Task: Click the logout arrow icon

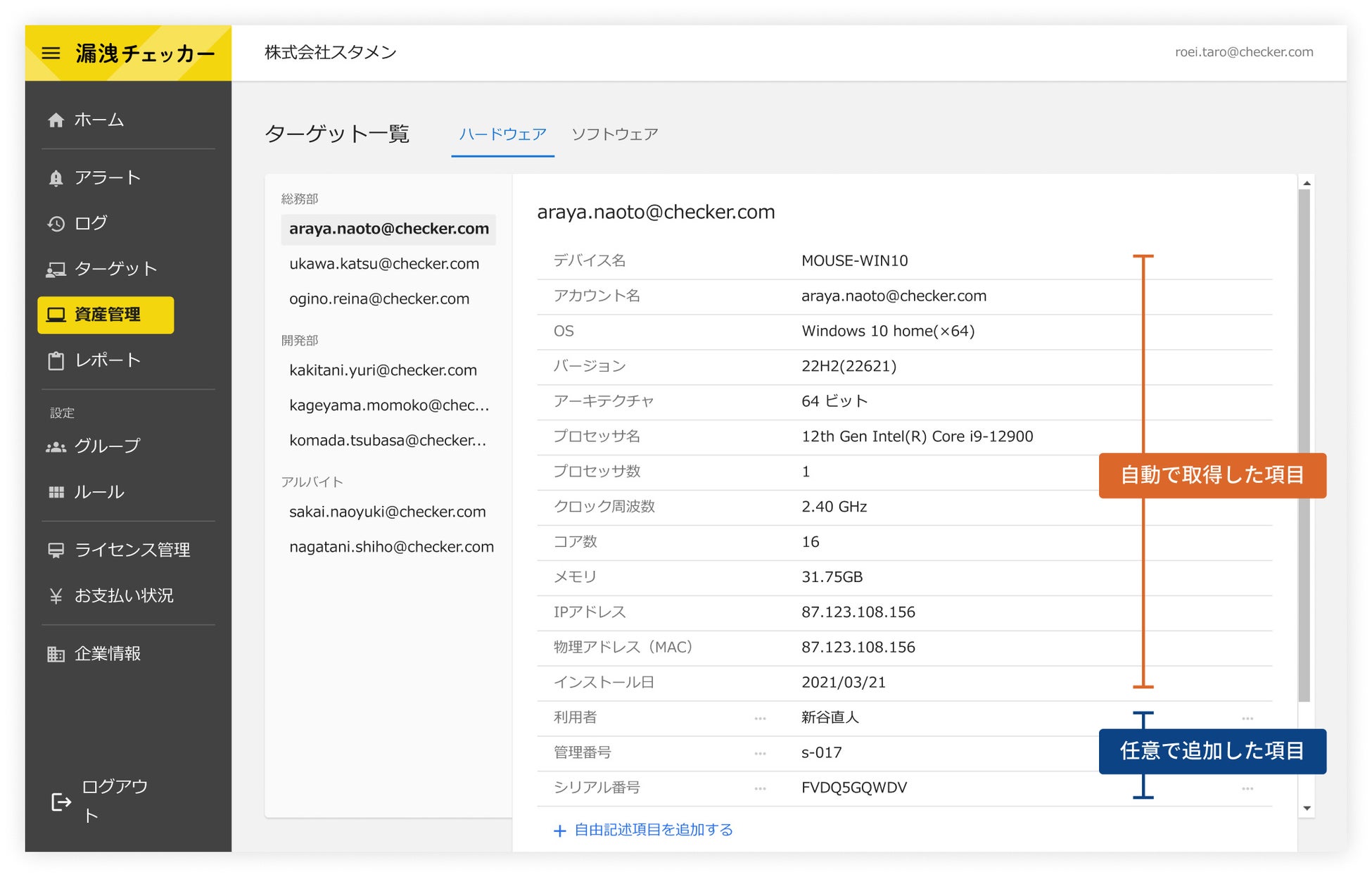Action: (61, 802)
